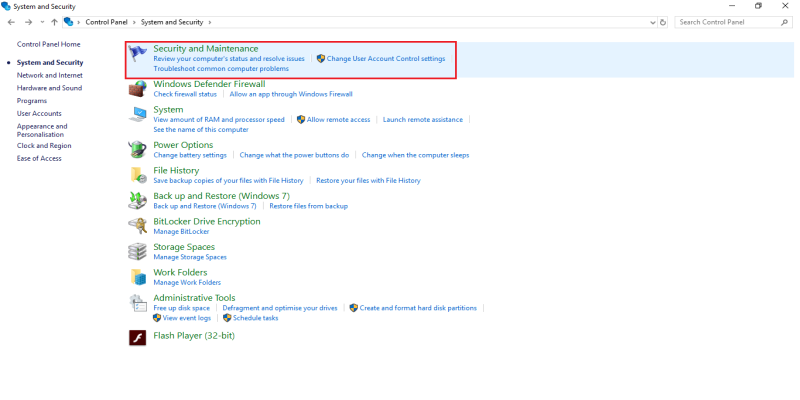Click the shield icon beside Schedule tasks
The image size is (800, 400).
point(228,318)
